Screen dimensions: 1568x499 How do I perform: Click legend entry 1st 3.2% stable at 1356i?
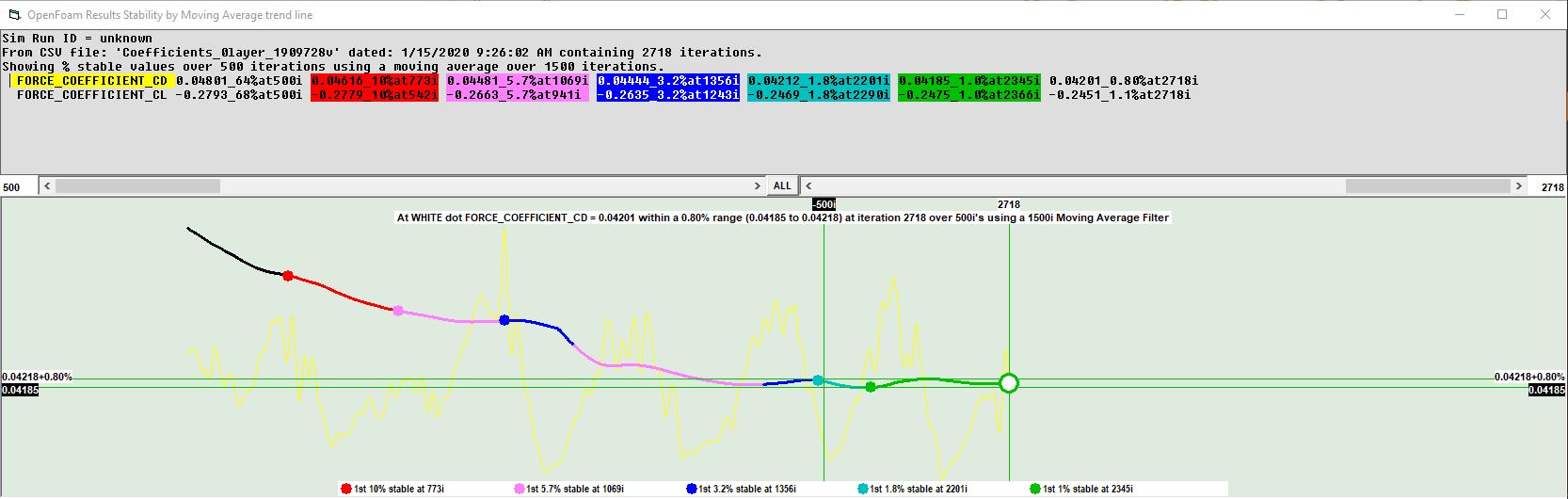click(x=742, y=489)
